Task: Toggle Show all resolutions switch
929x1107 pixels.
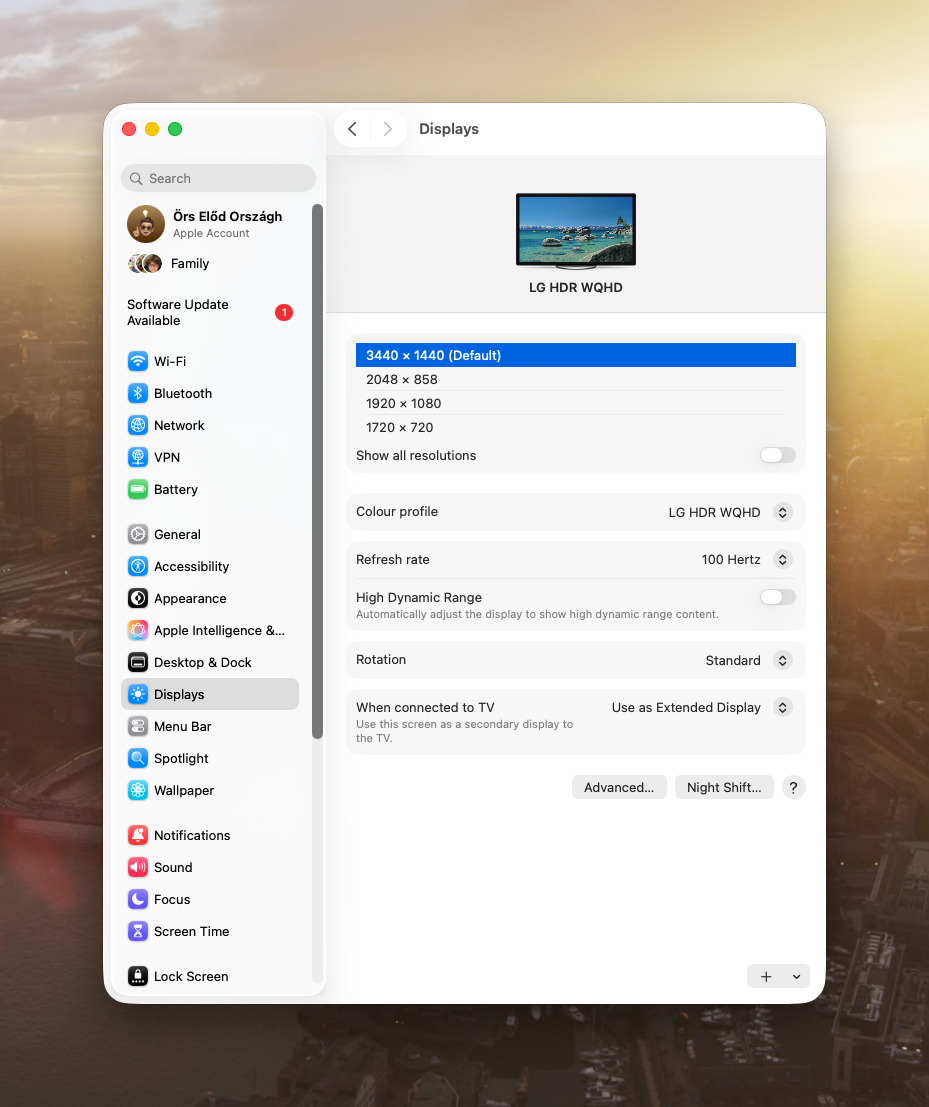Action: (777, 455)
